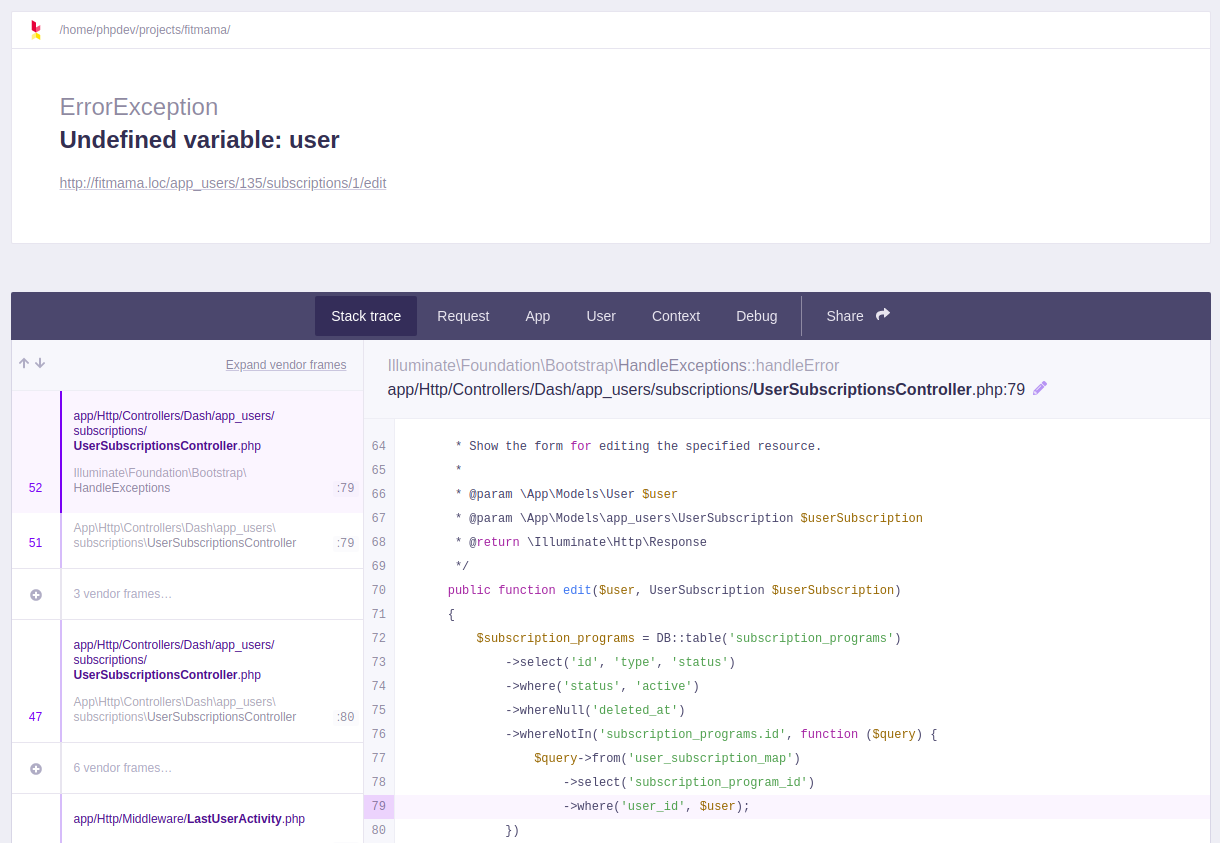Expand the 3 vendor frames plus icon
Screen dimensions: 1220x843
(x=36, y=594)
